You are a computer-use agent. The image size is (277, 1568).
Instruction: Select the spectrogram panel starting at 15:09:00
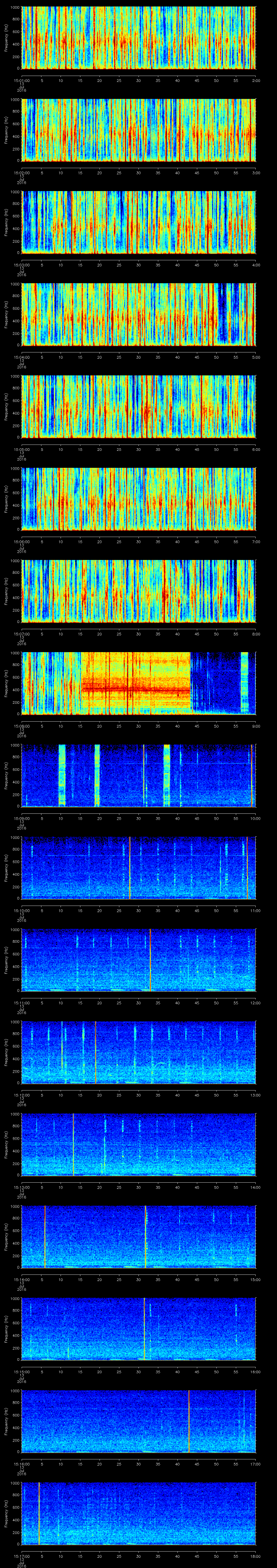point(138,775)
